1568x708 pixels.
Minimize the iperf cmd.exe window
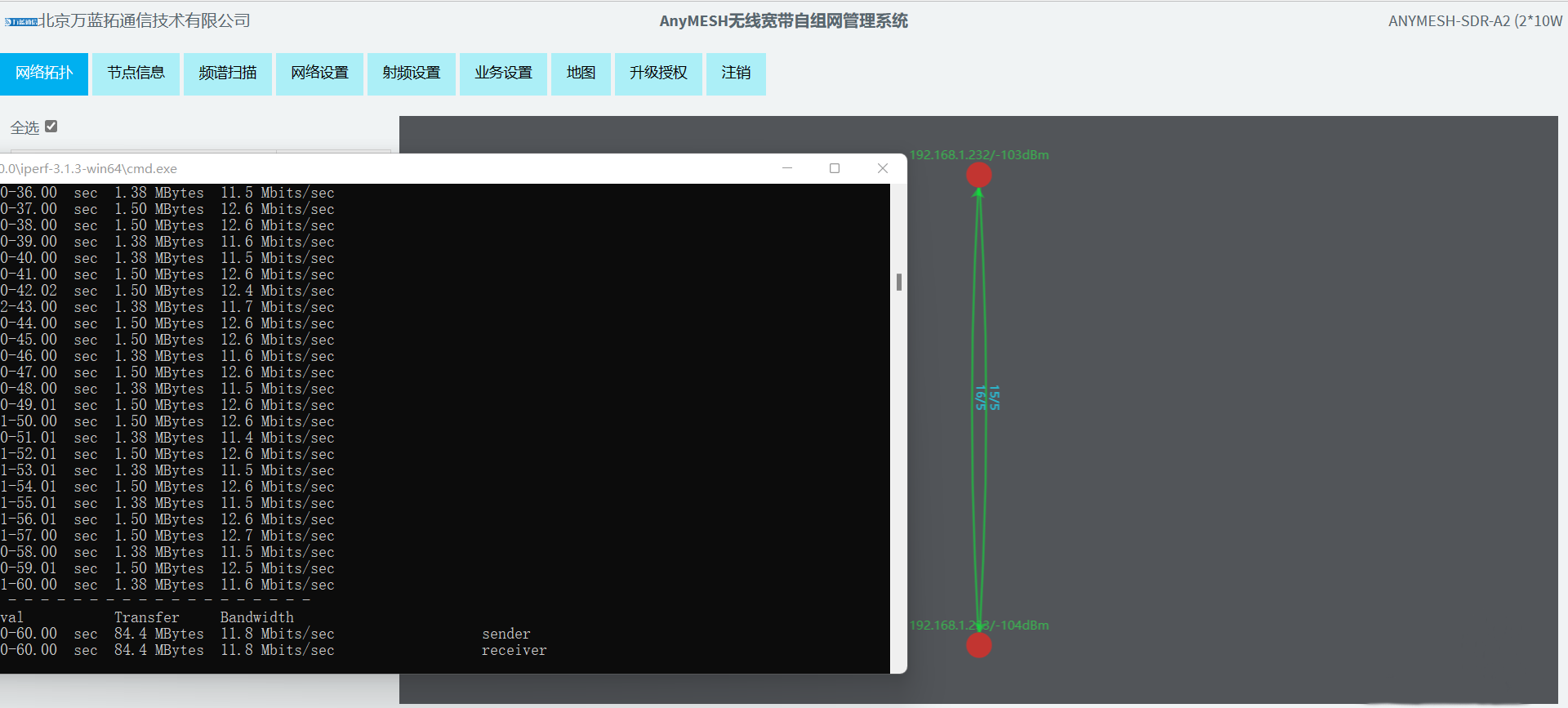[787, 168]
